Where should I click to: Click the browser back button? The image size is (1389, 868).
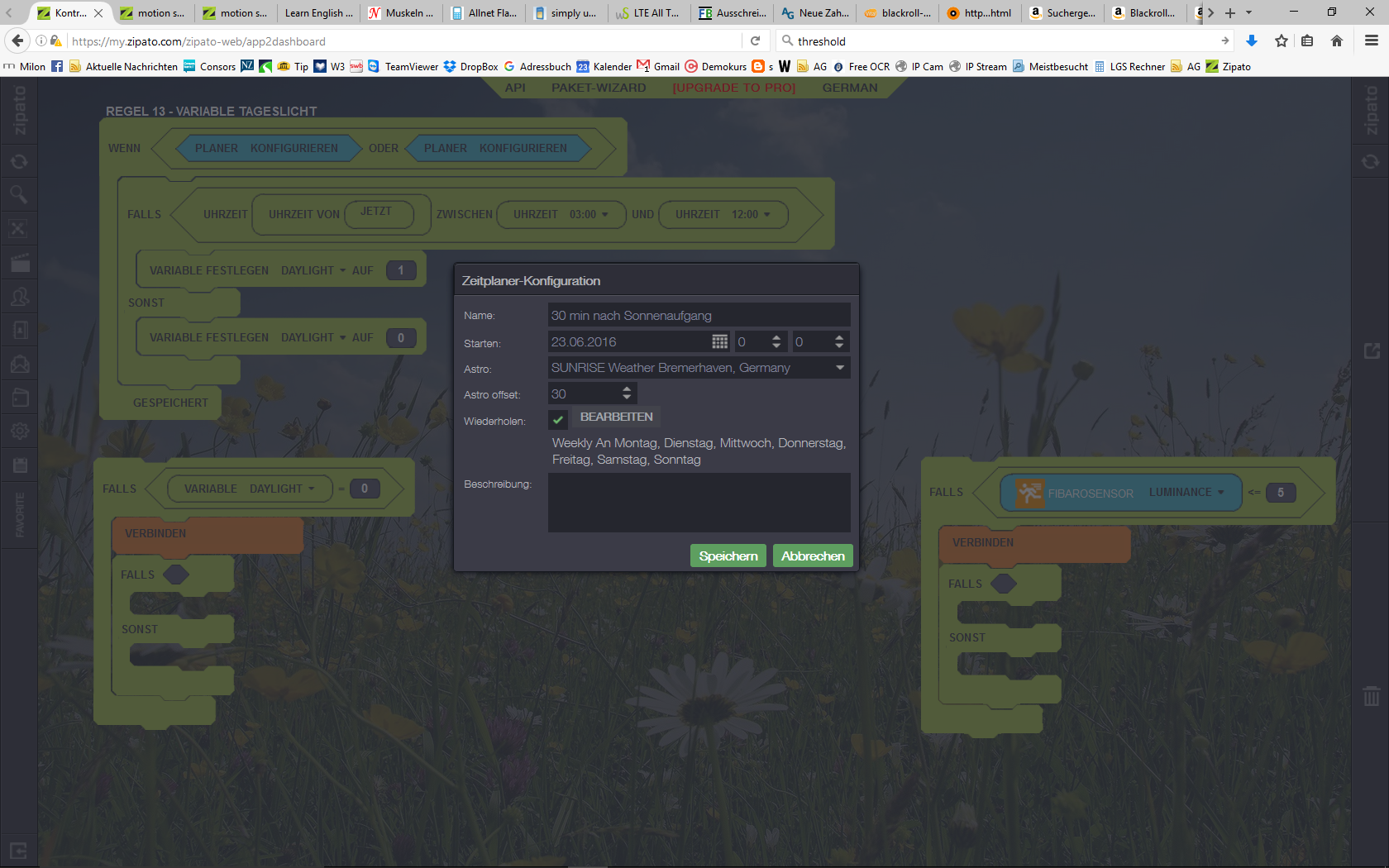17,41
